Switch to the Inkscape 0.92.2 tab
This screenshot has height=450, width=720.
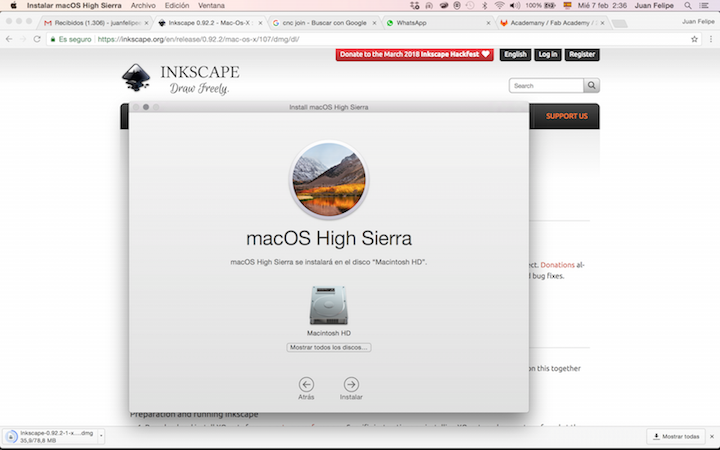210,22
